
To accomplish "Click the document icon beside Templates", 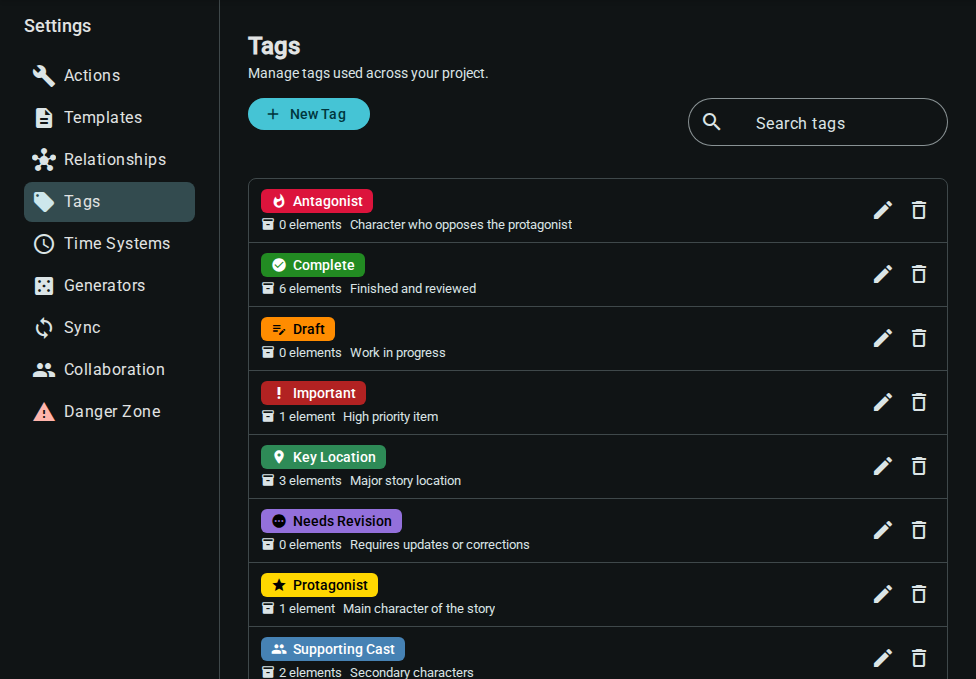I will point(44,118).
